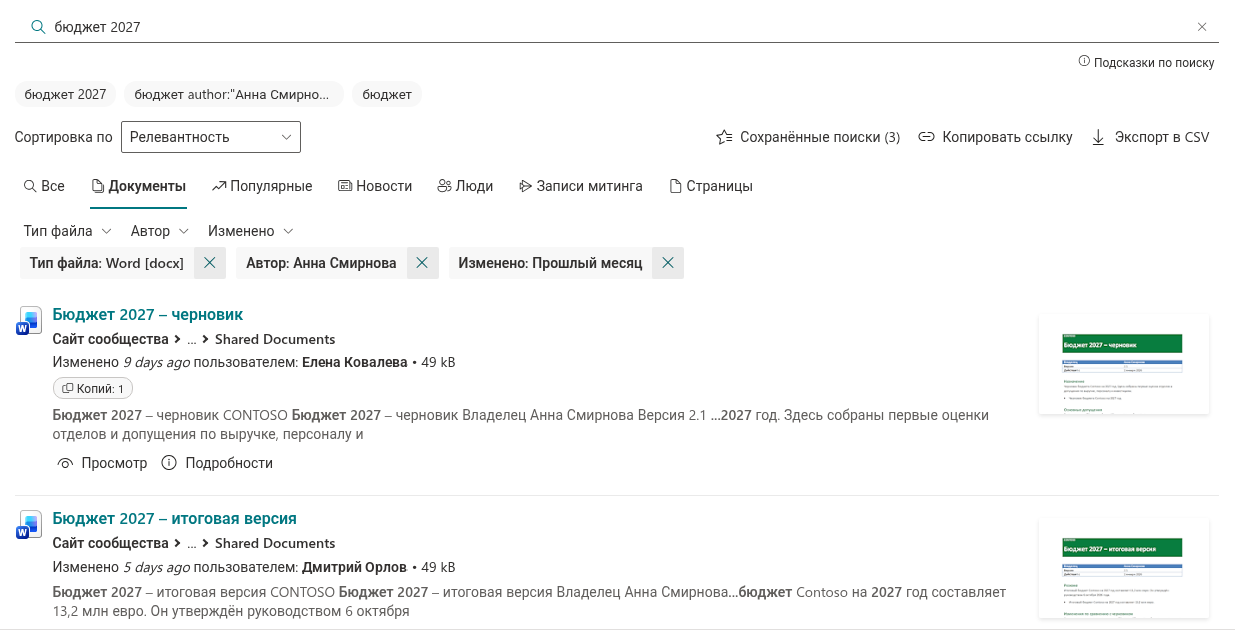This screenshot has width=1235, height=630.
Task: Select suggestion chip with author Анна Смирнова
Action: tap(234, 94)
